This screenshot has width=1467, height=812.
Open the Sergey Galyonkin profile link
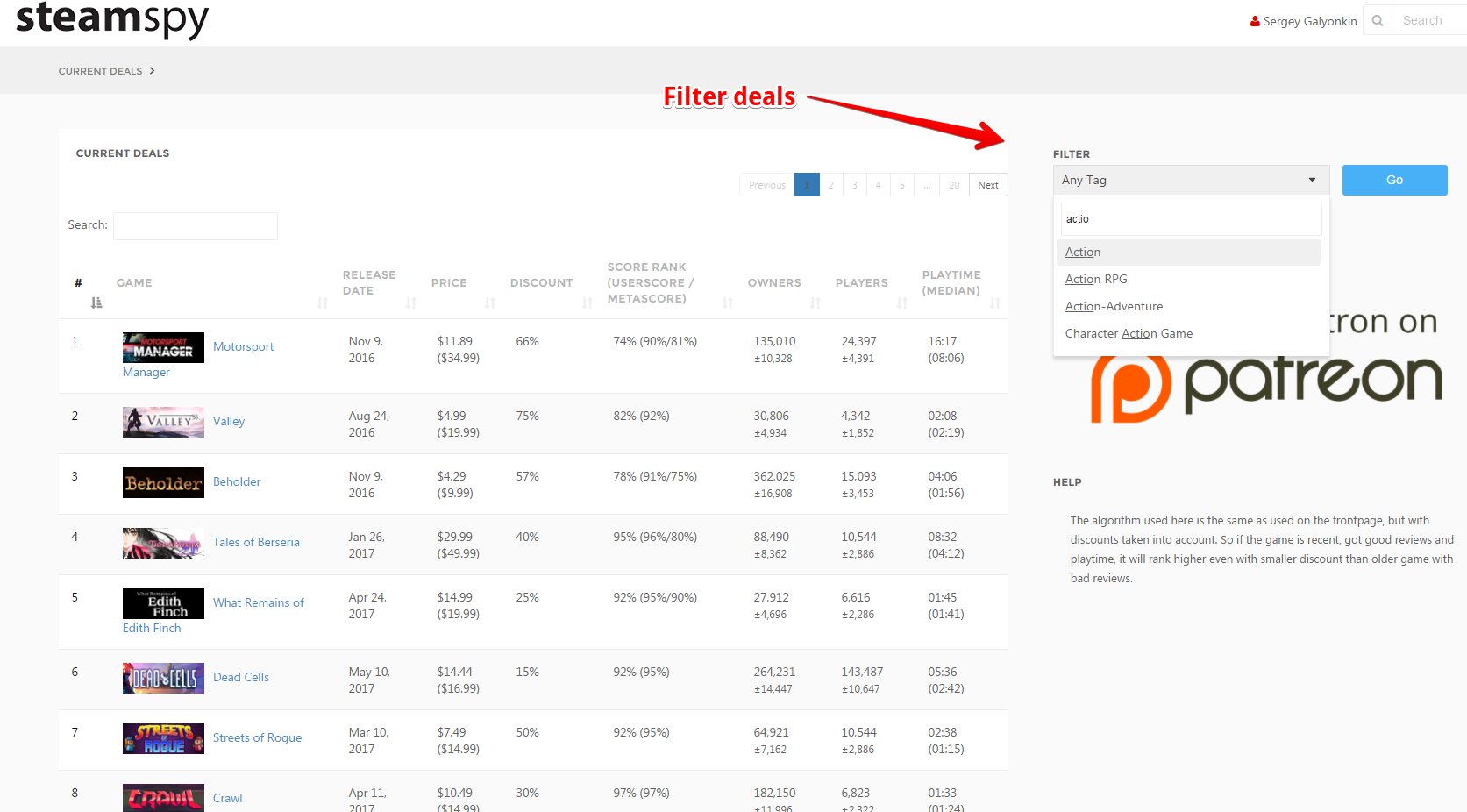(1310, 21)
